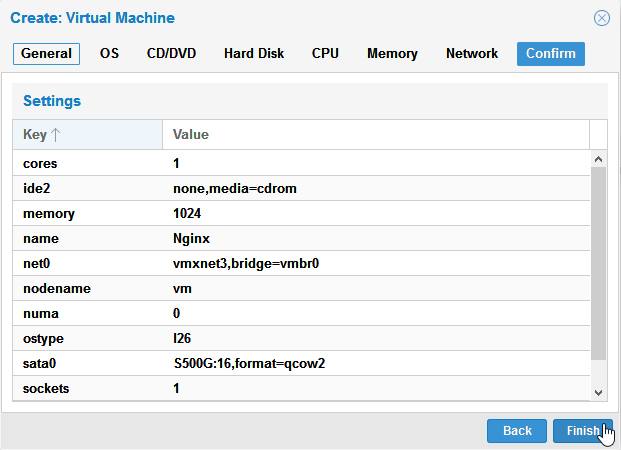
Task: Open the OS tab
Action: [x=109, y=54]
